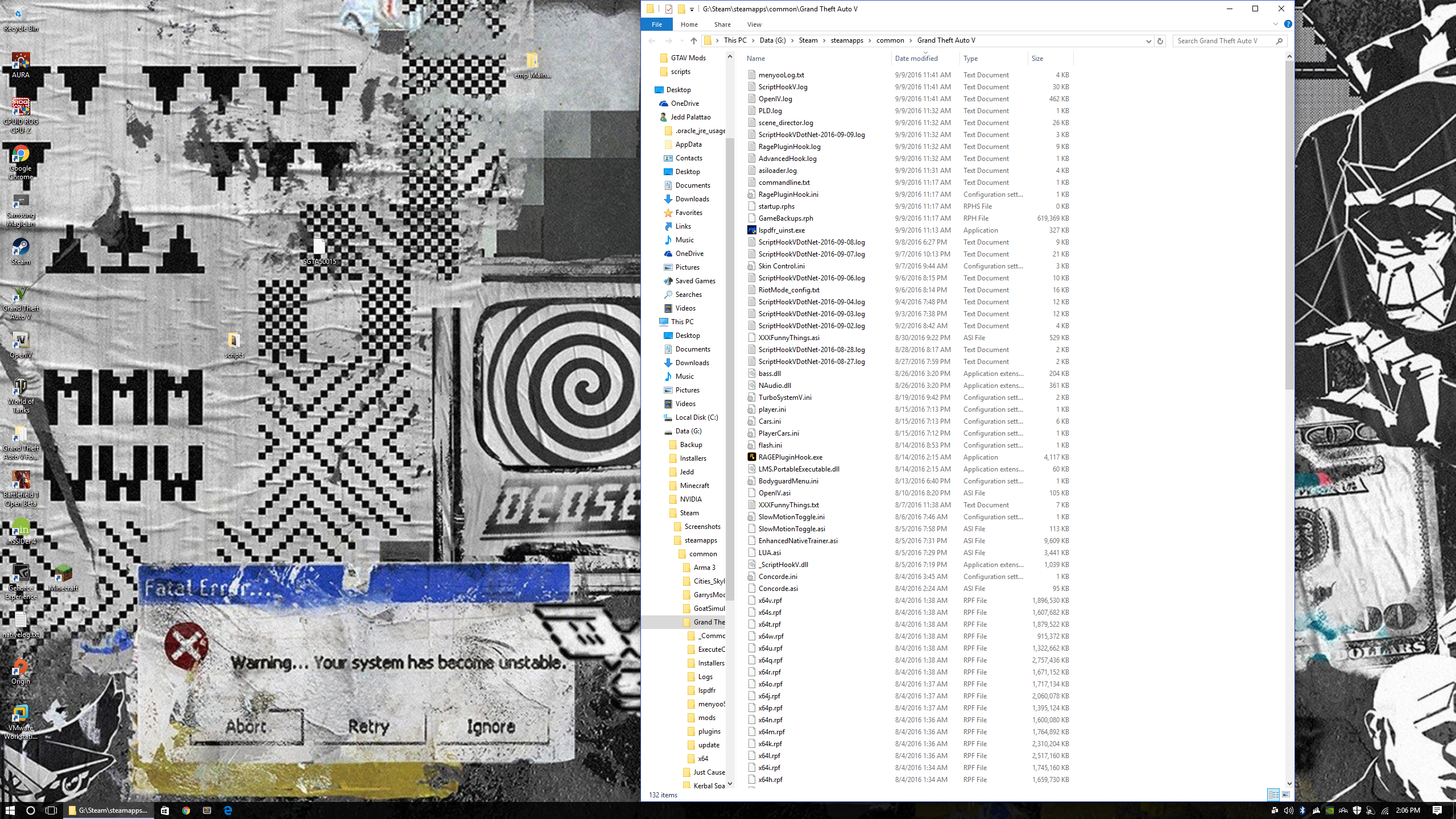1456x819 pixels.
Task: Switch to large thumbnails view
Action: (1286, 795)
